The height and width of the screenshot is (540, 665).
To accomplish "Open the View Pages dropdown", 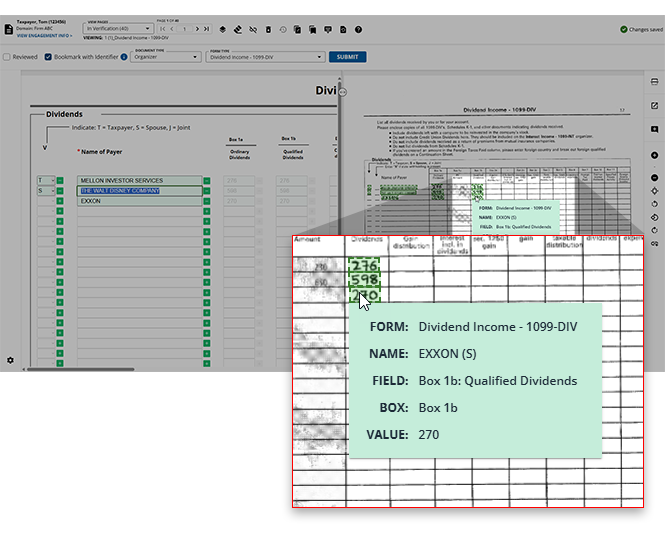I will (117, 29).
